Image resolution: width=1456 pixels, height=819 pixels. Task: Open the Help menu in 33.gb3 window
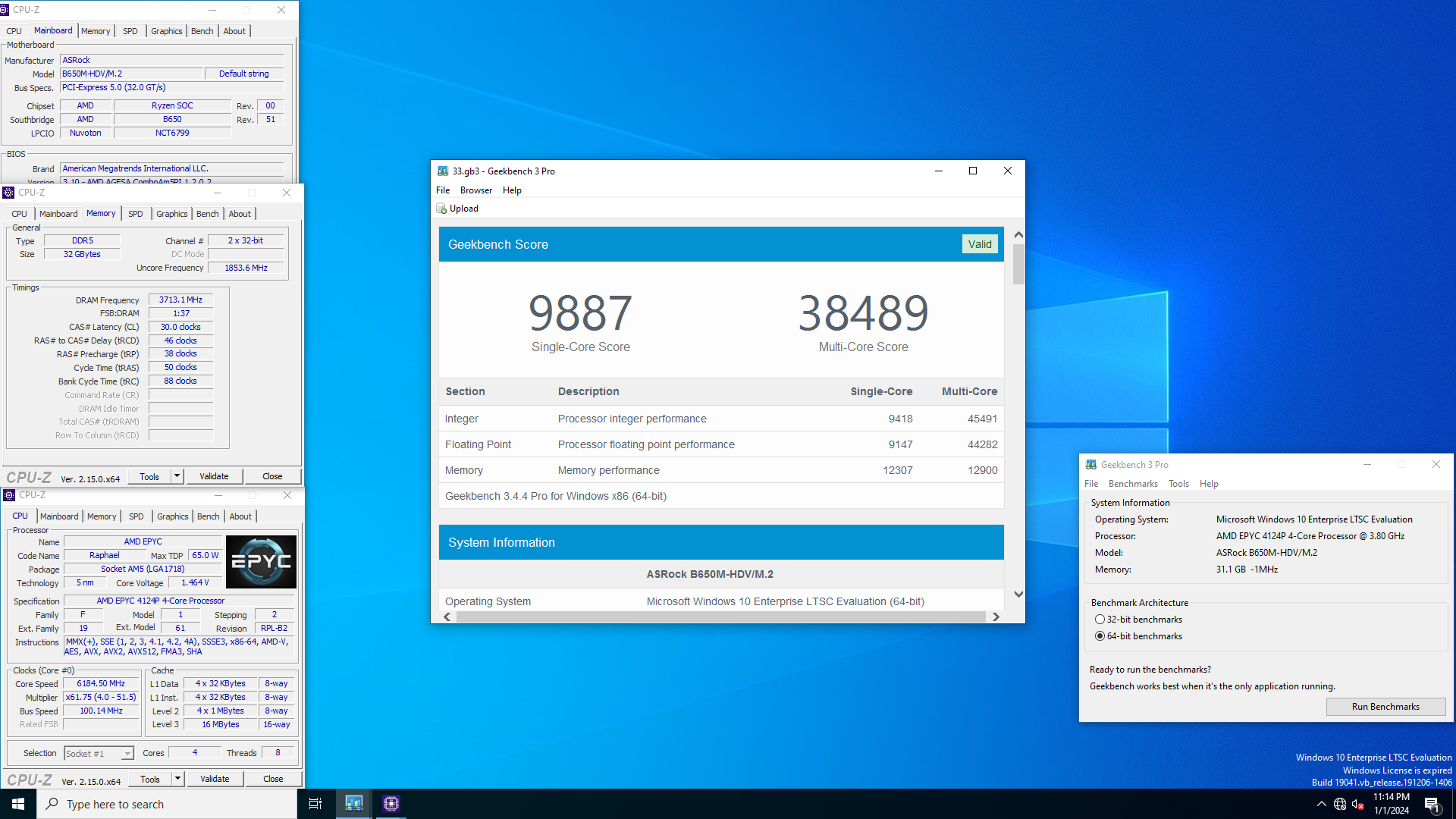(512, 190)
